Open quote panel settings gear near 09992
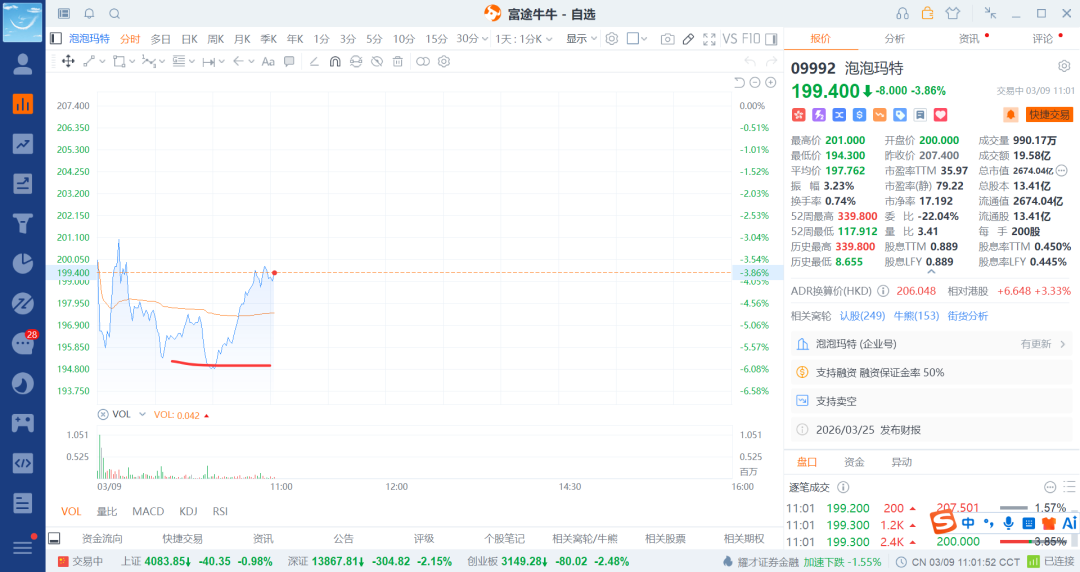This screenshot has width=1080, height=572. 1064,66
